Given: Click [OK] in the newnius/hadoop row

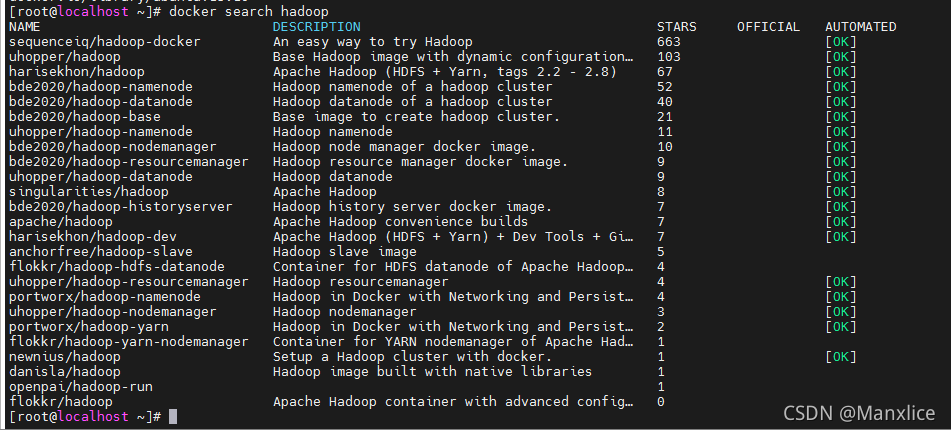Looking at the screenshot, I should [841, 356].
